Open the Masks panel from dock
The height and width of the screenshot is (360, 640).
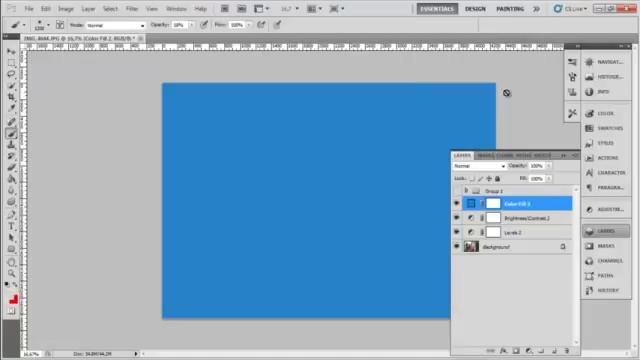(605, 246)
